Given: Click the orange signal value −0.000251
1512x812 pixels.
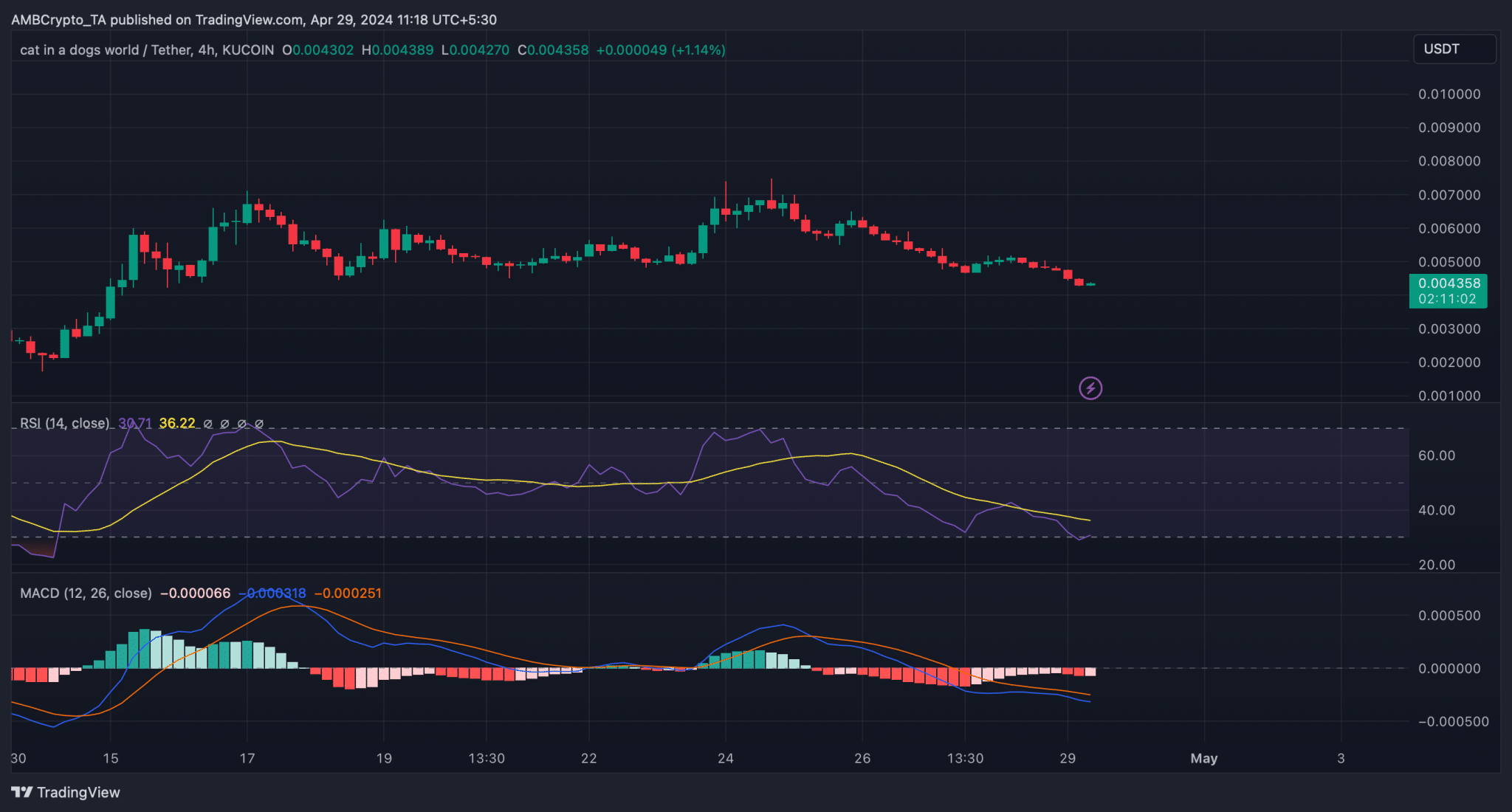Looking at the screenshot, I should (348, 593).
